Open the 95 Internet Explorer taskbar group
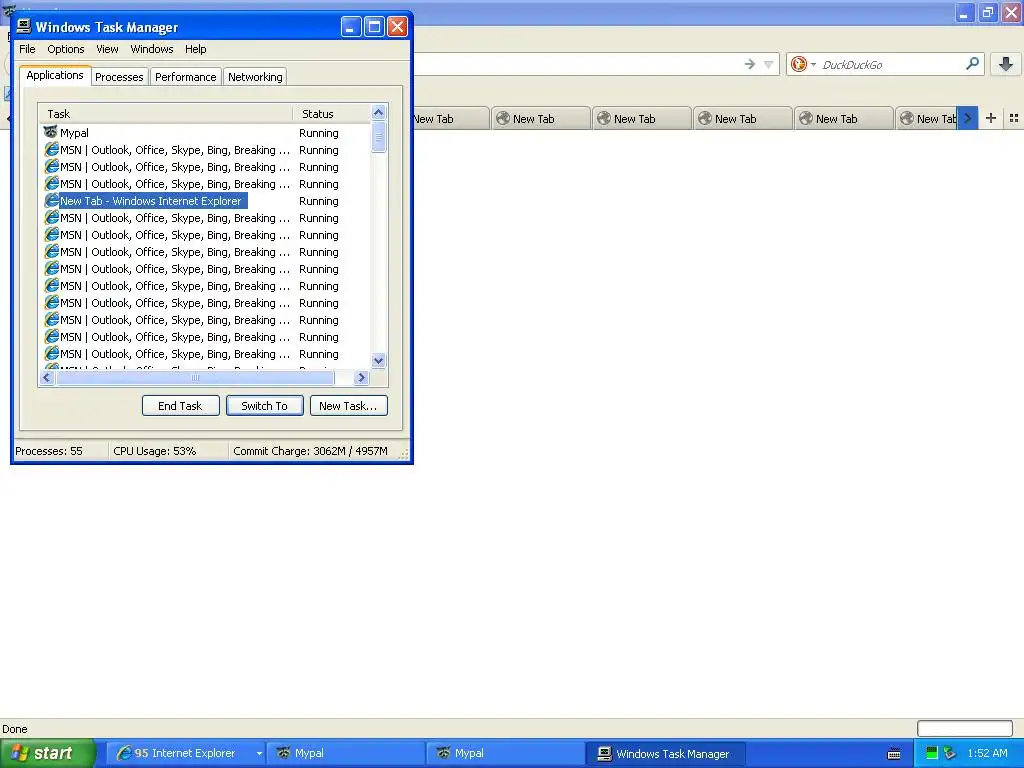This screenshot has height=768, width=1024. (185, 753)
